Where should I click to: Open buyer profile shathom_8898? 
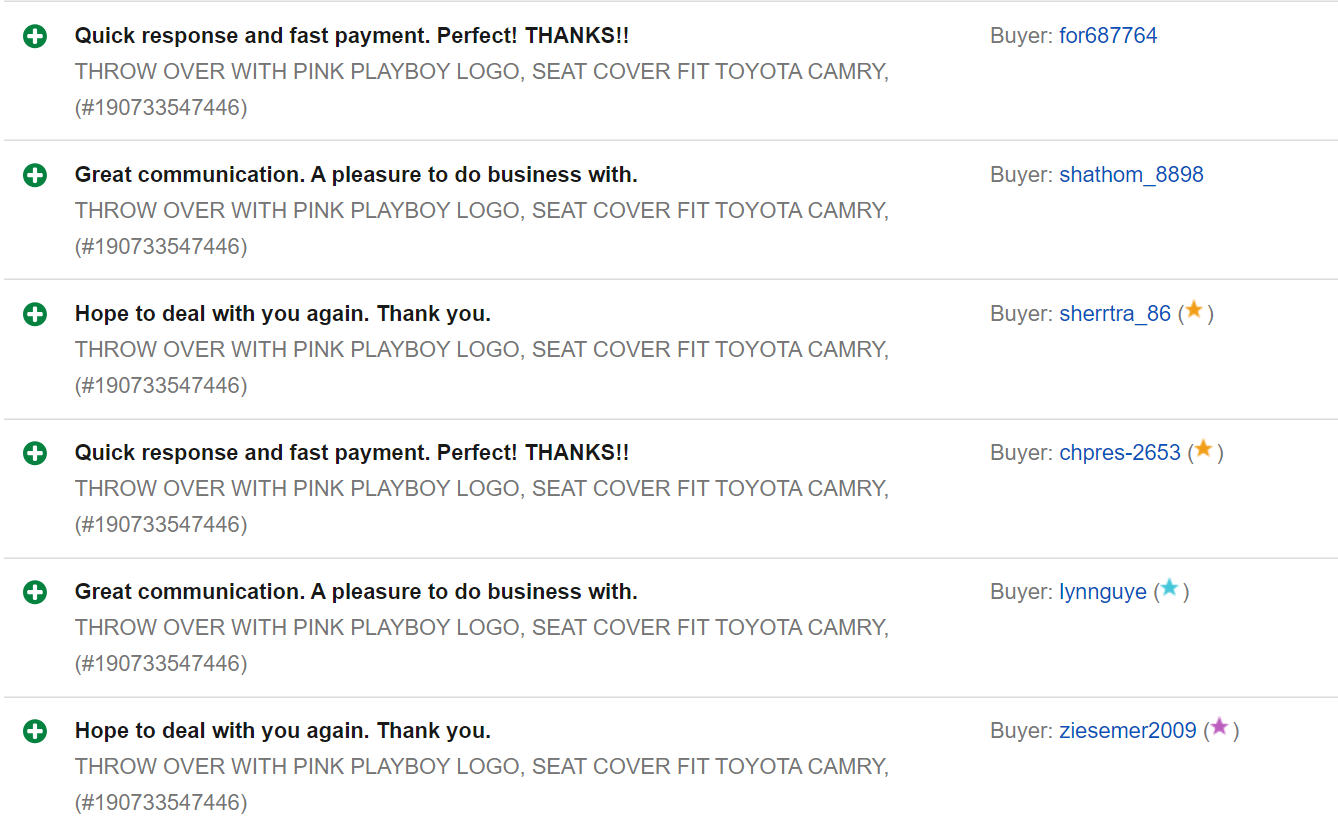[1131, 175]
